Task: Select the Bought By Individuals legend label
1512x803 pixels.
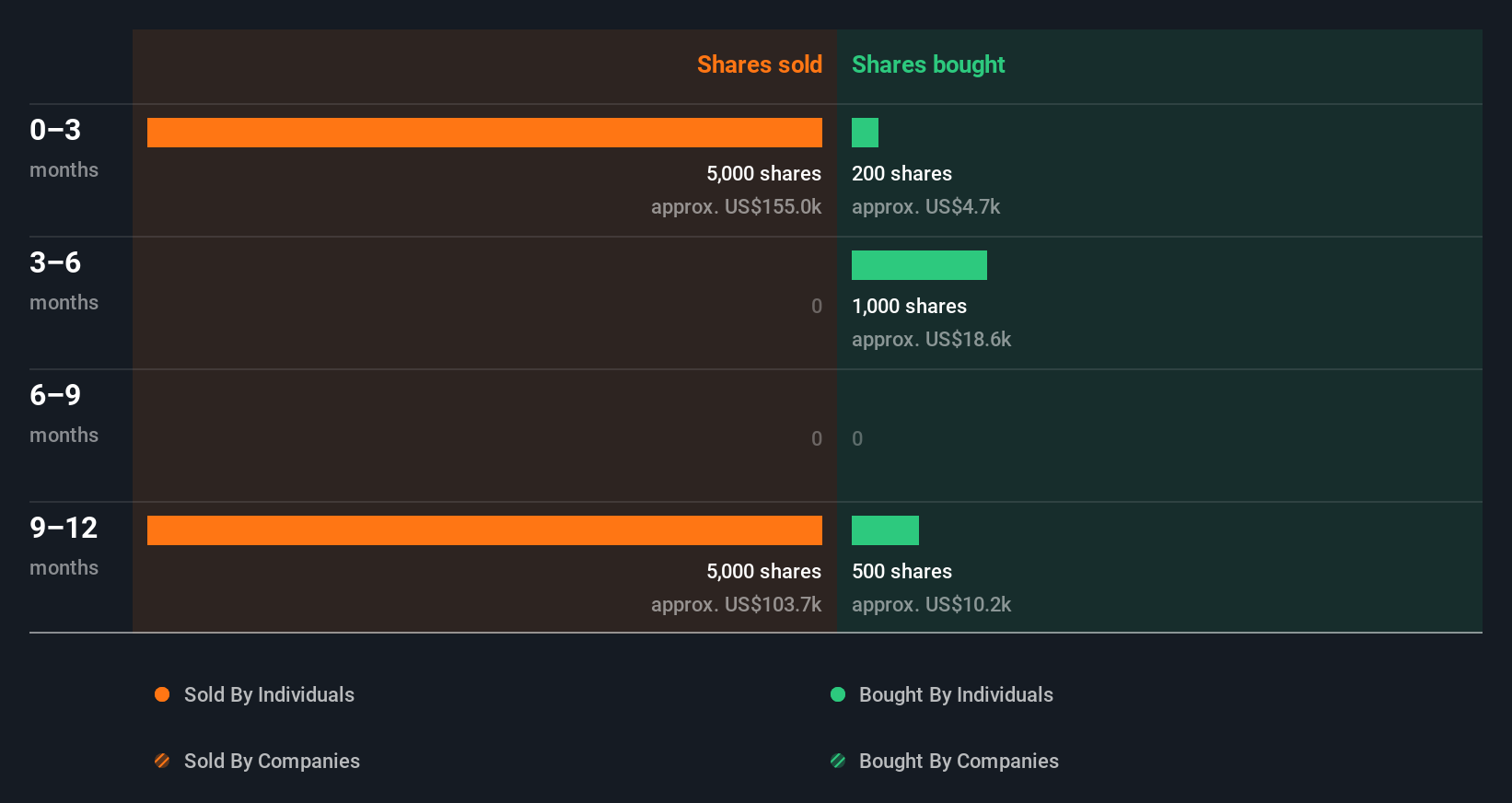Action: 956,695
